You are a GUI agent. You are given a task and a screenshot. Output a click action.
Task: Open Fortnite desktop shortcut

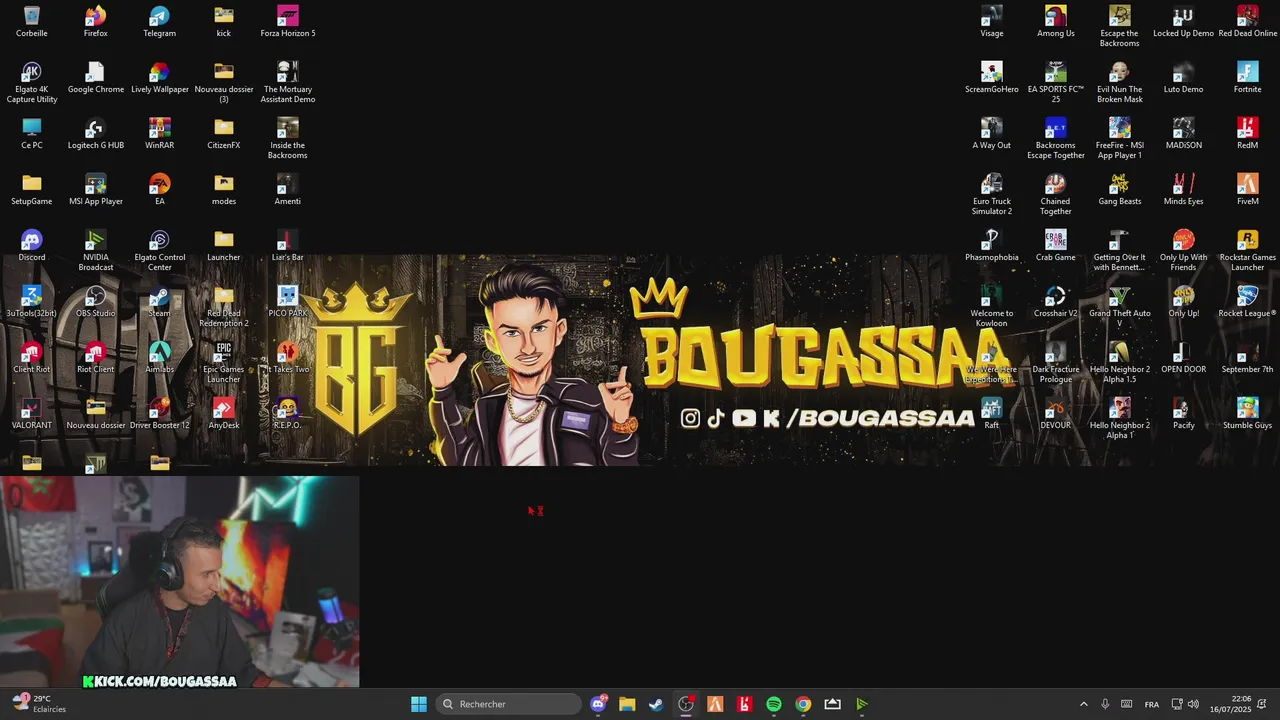point(1248,78)
